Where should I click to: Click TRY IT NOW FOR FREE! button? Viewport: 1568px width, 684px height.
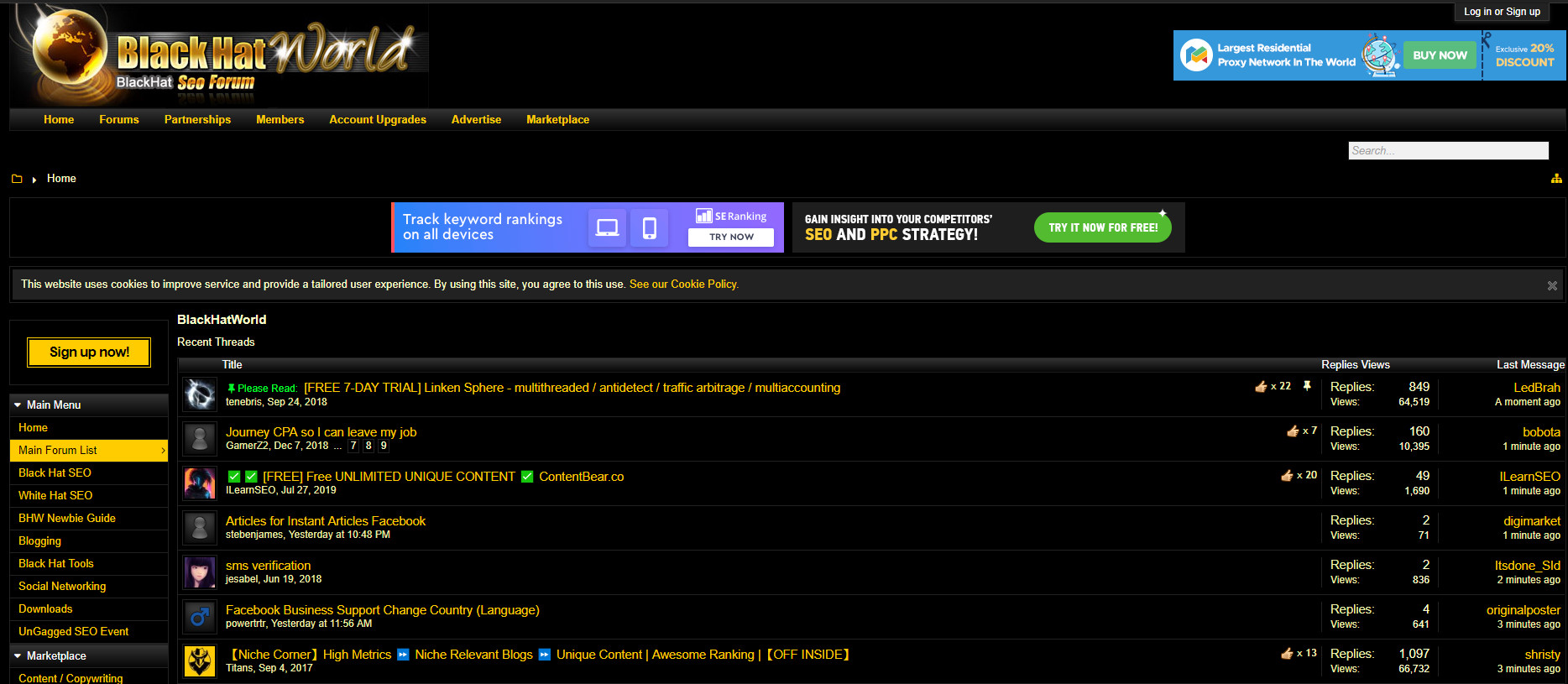(x=1103, y=227)
